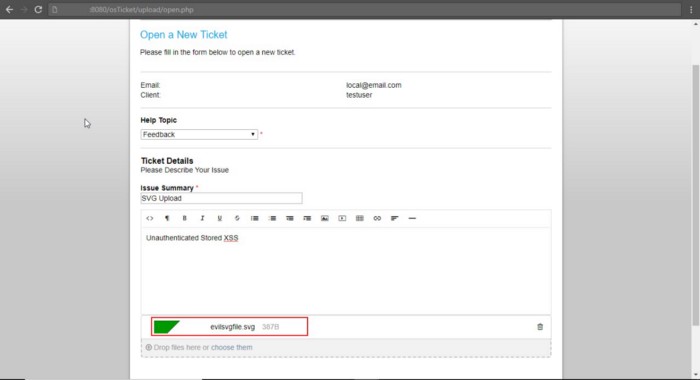Go forward in the browser
This screenshot has width=700, height=380.
point(24,9)
